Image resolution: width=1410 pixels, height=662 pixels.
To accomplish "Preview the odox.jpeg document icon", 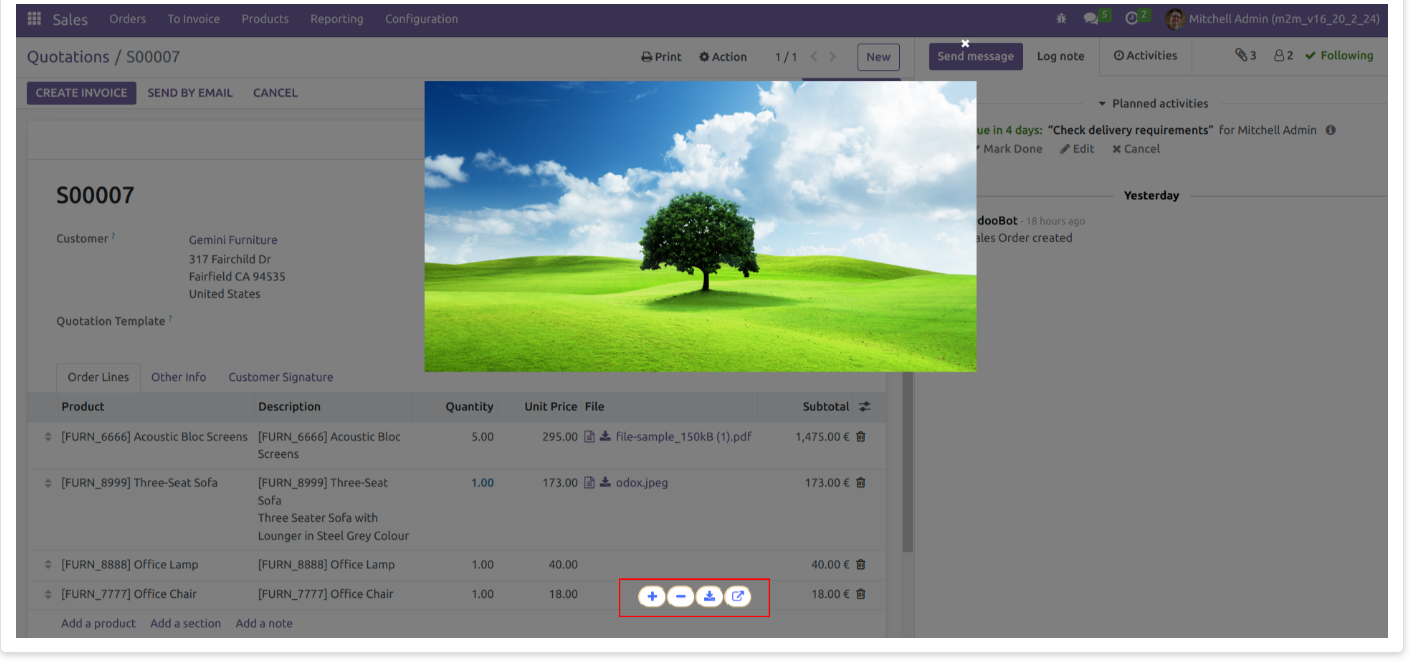I will (590, 483).
